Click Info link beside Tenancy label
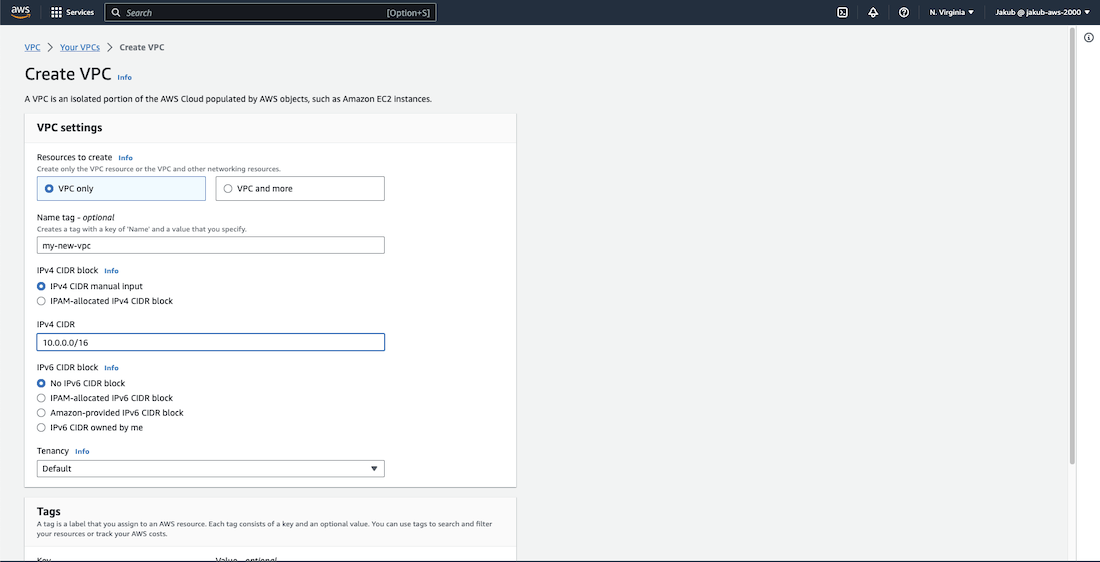Viewport: 1100px width, 562px height. click(x=82, y=452)
